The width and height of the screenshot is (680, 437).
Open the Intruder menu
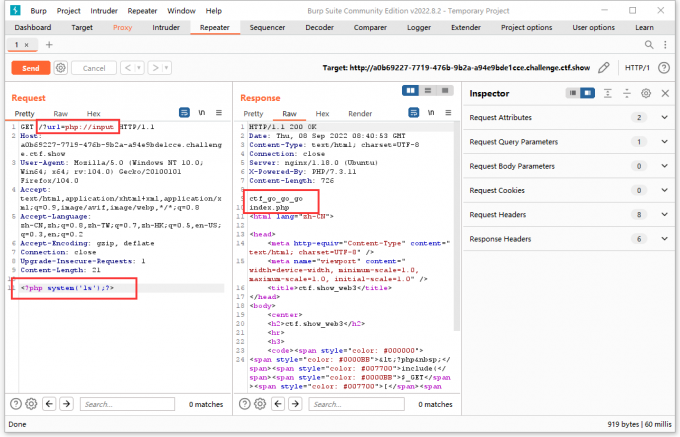pyautogui.click(x=104, y=11)
